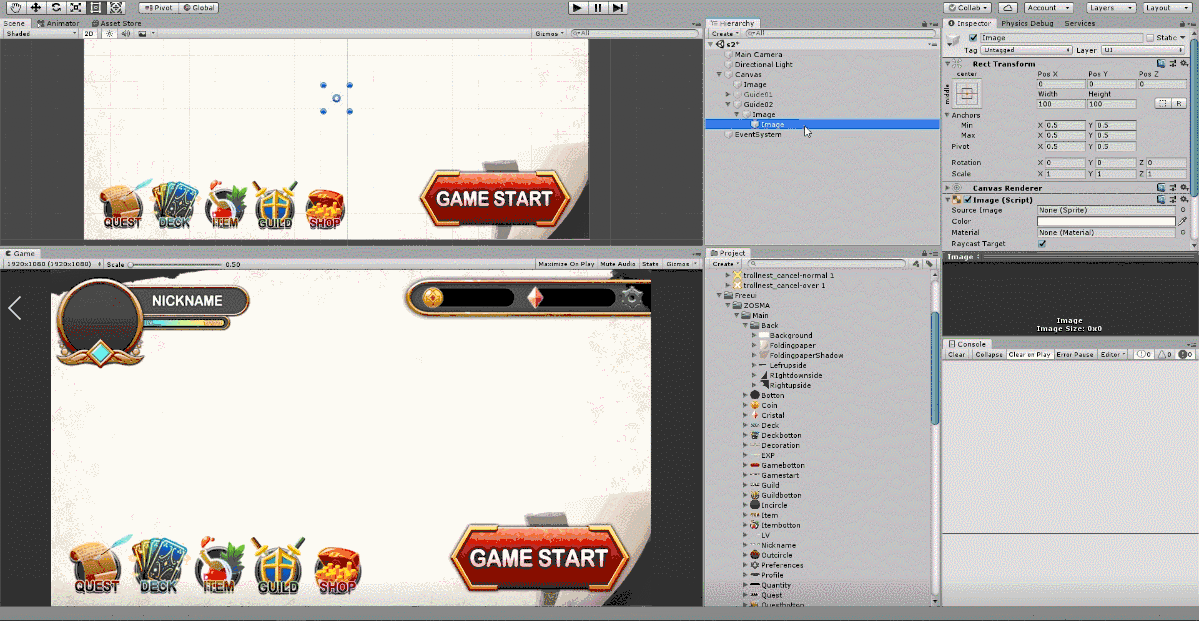Viewport: 1199px width, 621px height.
Task: Toggle the Static checkbox
Action: point(1149,37)
